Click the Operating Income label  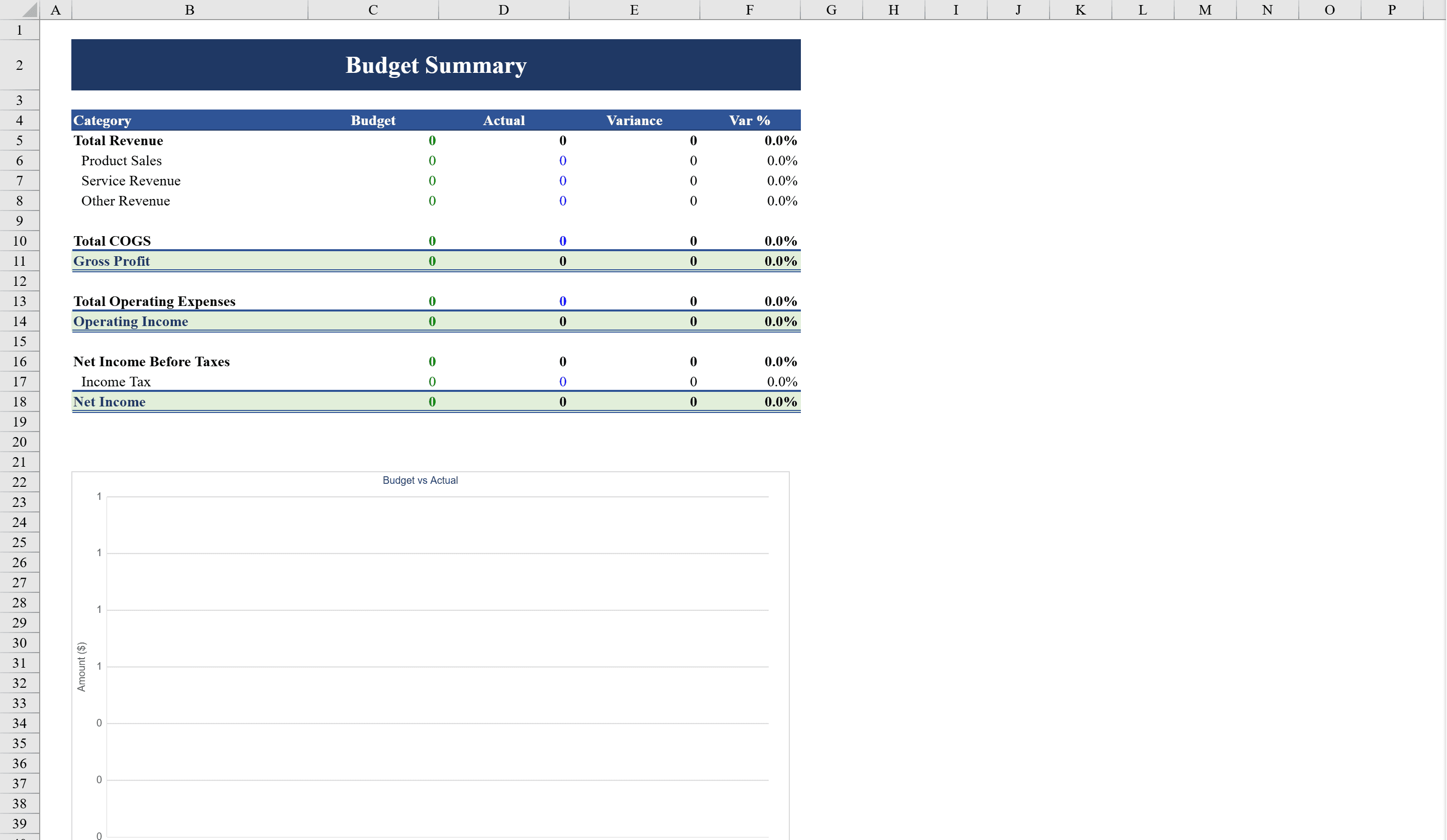[130, 321]
